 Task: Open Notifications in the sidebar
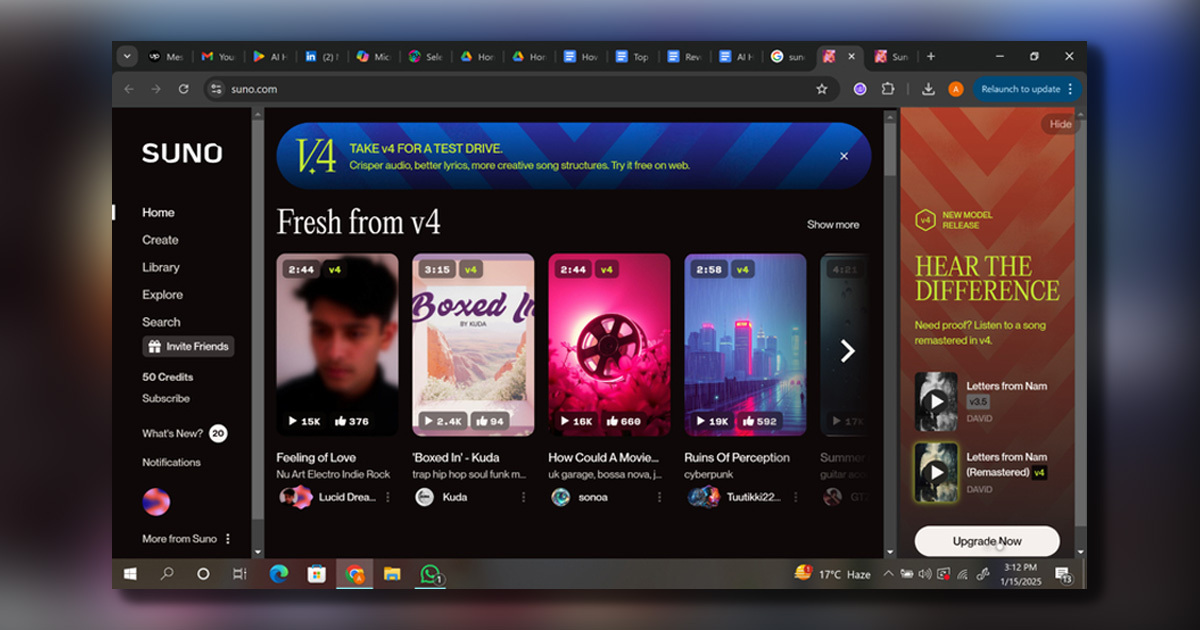click(171, 462)
